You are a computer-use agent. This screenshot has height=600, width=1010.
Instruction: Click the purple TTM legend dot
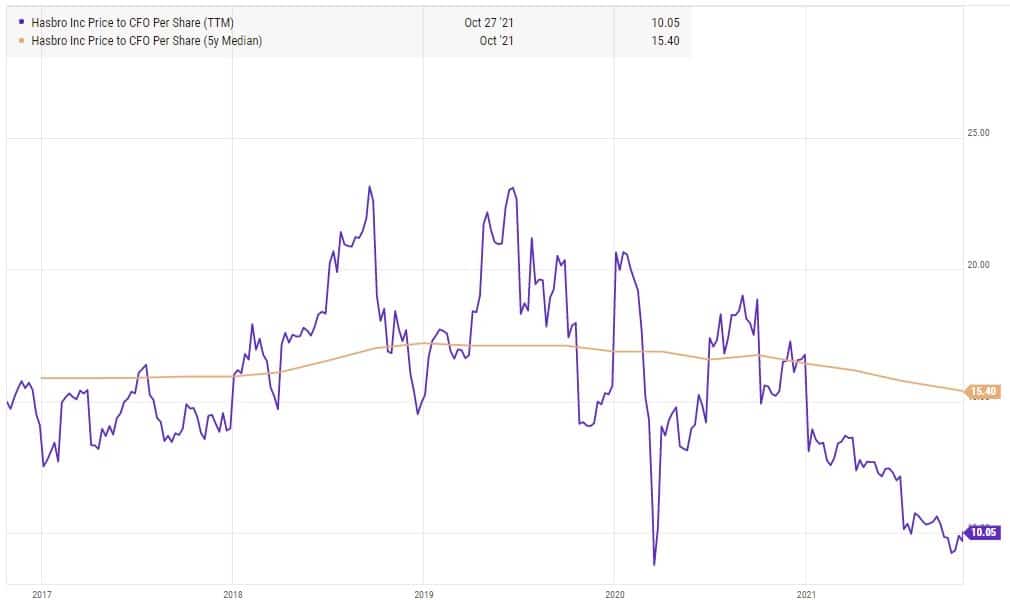click(x=22, y=21)
